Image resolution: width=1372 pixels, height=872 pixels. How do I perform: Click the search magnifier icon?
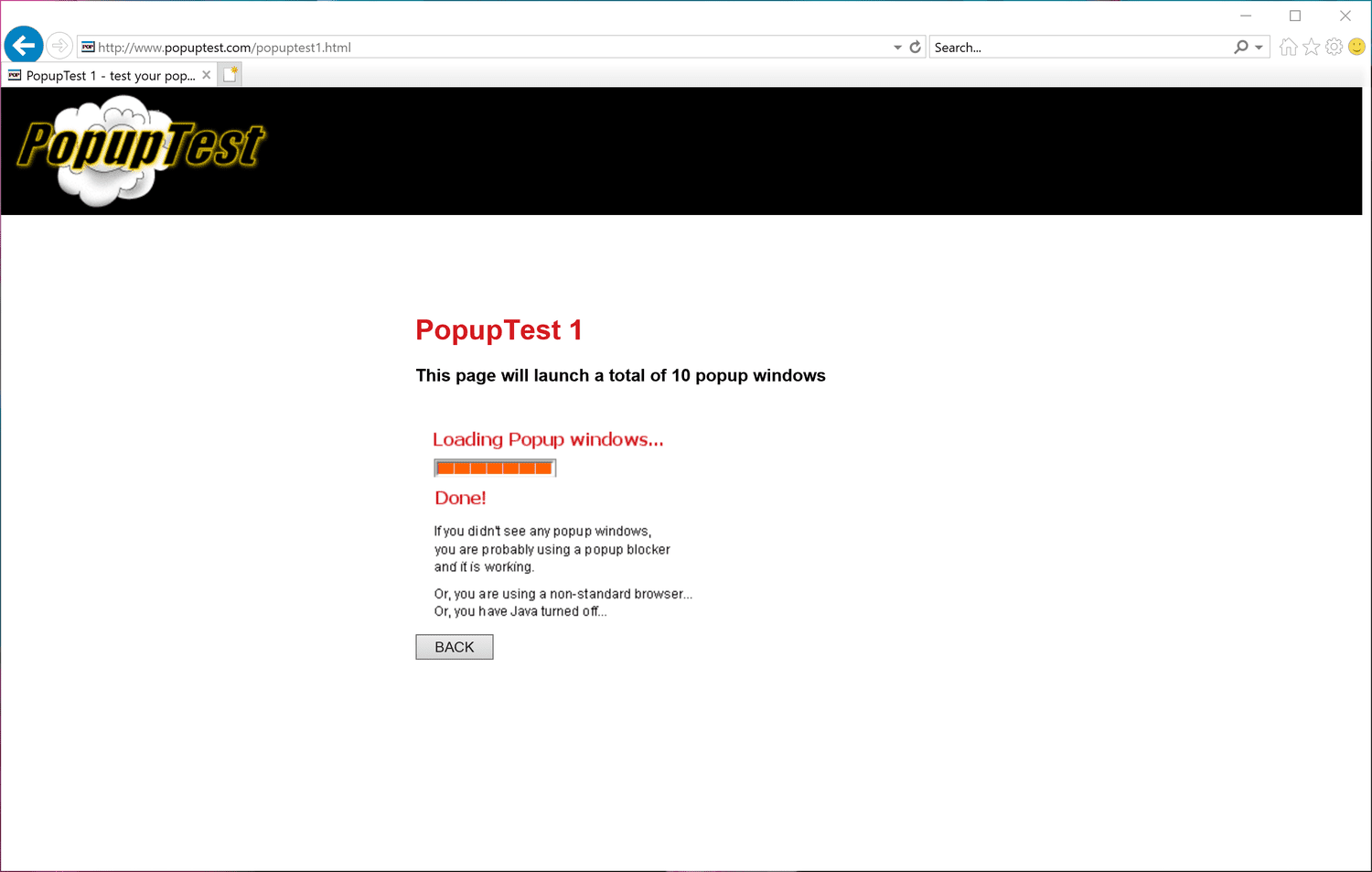1240,47
